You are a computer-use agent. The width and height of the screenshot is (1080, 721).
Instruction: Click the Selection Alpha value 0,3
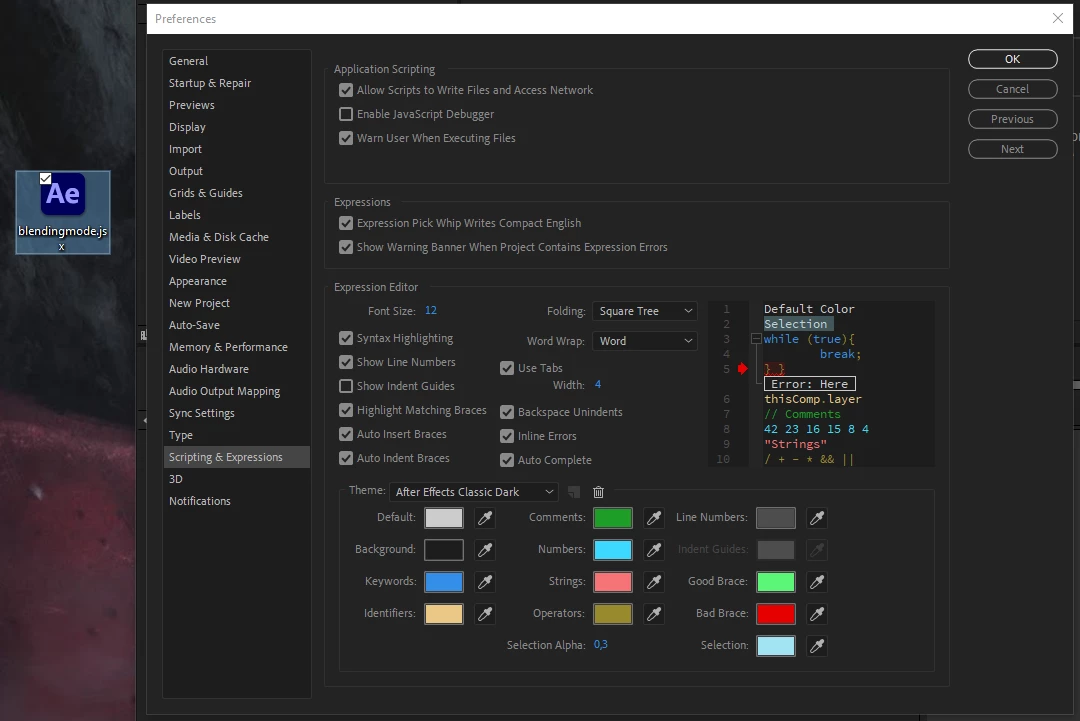601,645
